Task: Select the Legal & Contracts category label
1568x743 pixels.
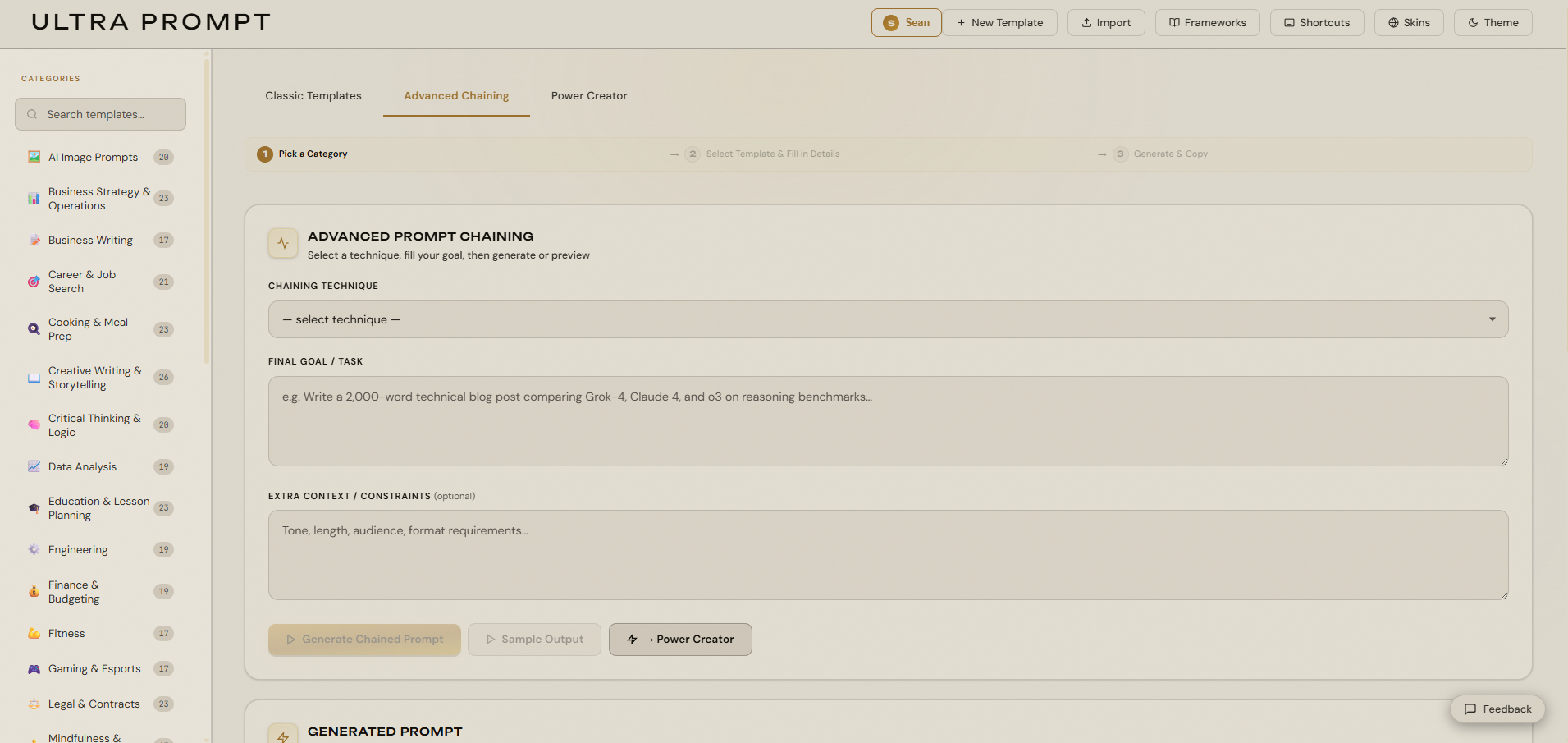Action: [x=94, y=704]
